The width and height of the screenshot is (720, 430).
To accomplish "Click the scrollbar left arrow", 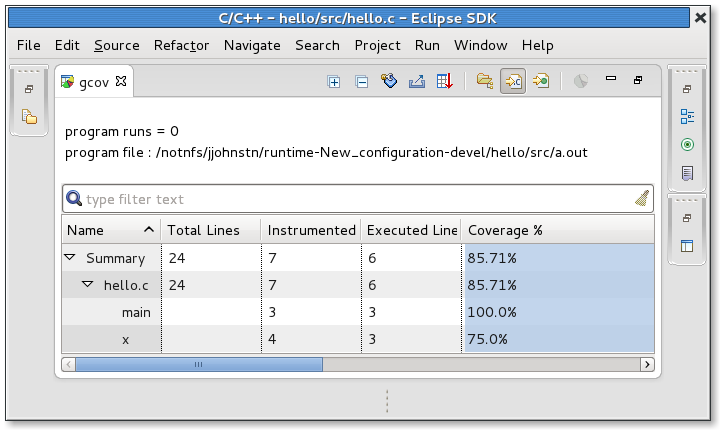I will point(68,364).
